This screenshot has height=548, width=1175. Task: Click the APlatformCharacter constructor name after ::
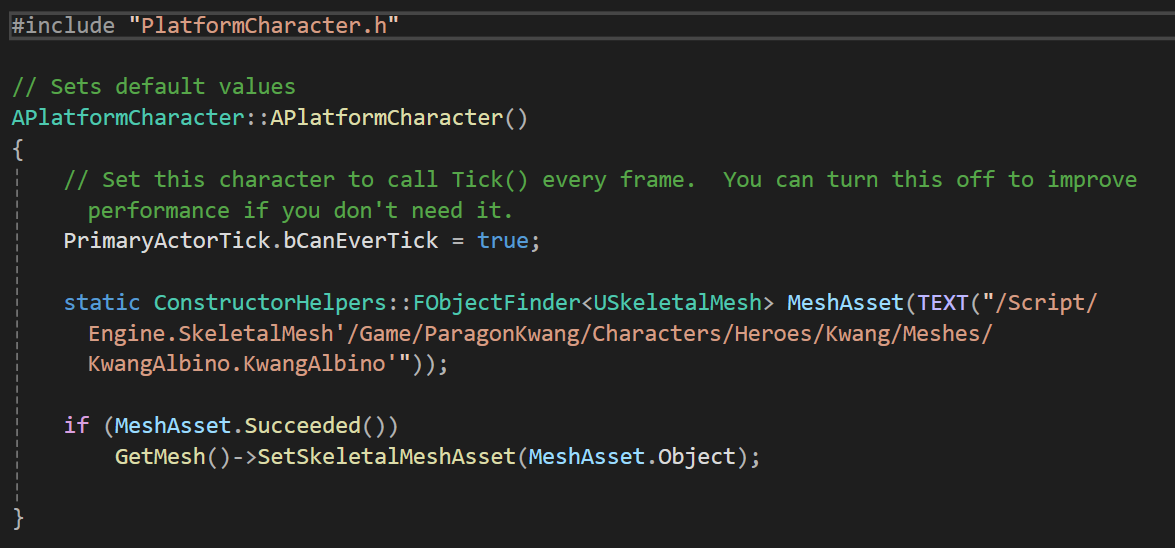(x=387, y=118)
